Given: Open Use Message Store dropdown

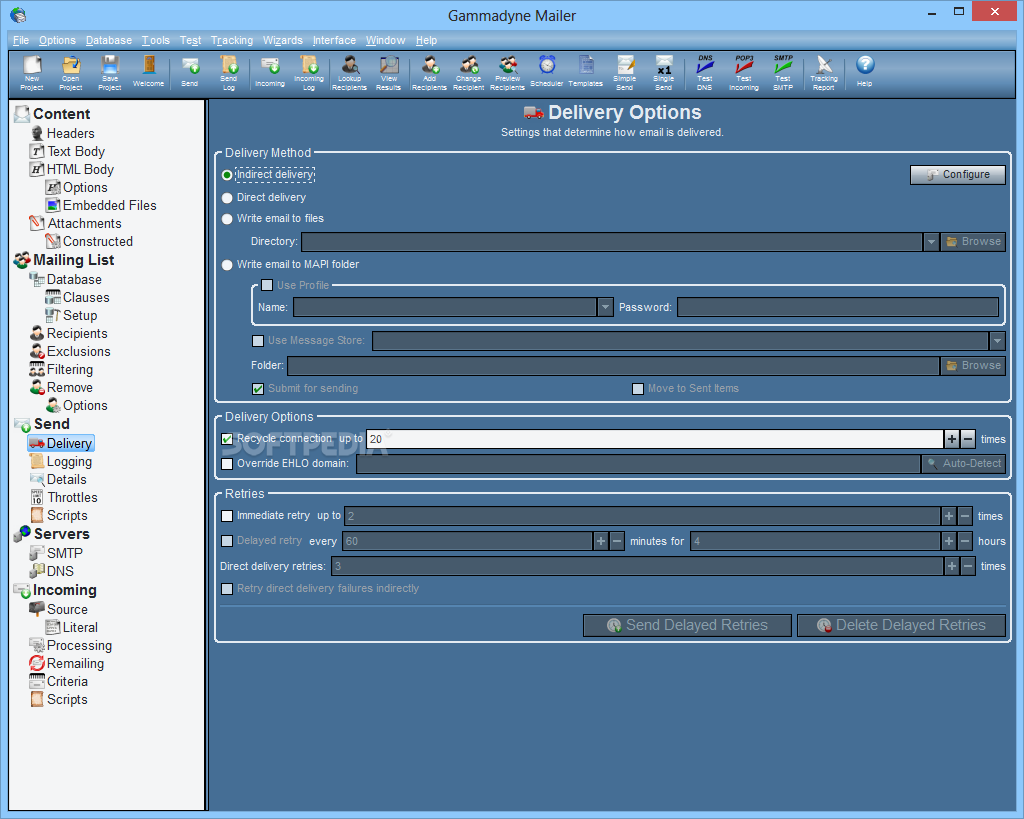Looking at the screenshot, I should (x=997, y=340).
